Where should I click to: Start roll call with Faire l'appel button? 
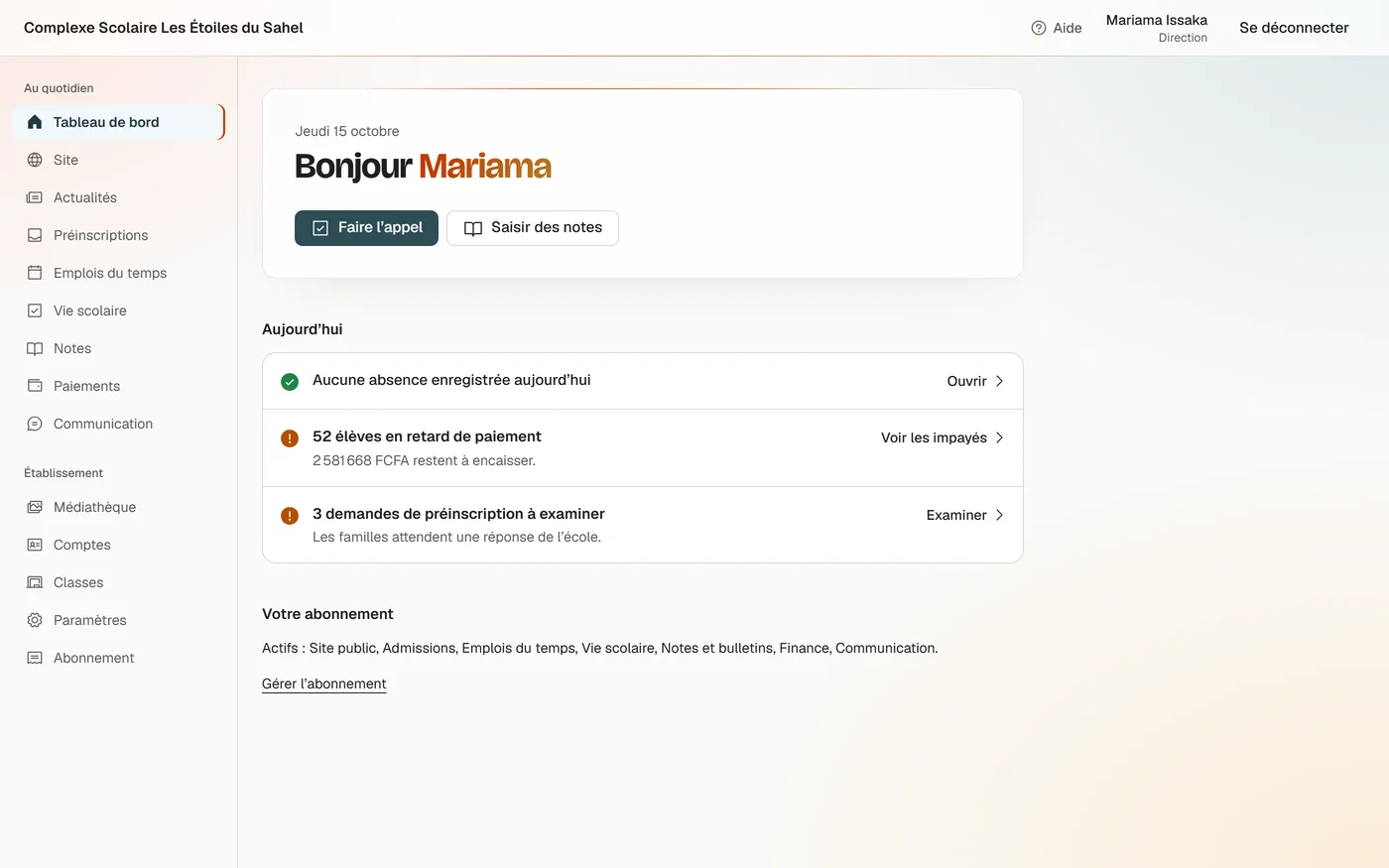(x=366, y=228)
